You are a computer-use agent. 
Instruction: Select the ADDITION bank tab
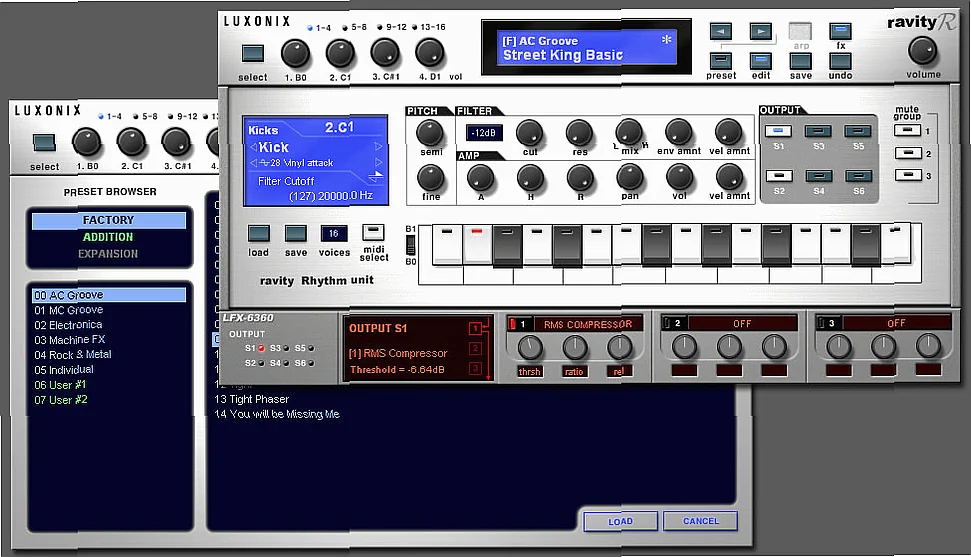(x=108, y=237)
